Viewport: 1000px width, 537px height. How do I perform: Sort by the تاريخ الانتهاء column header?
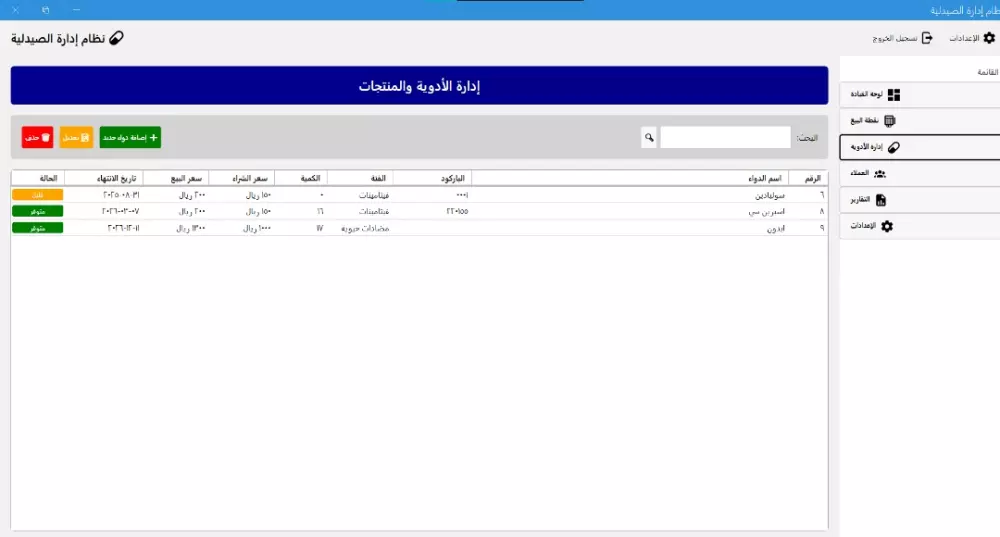(x=104, y=179)
